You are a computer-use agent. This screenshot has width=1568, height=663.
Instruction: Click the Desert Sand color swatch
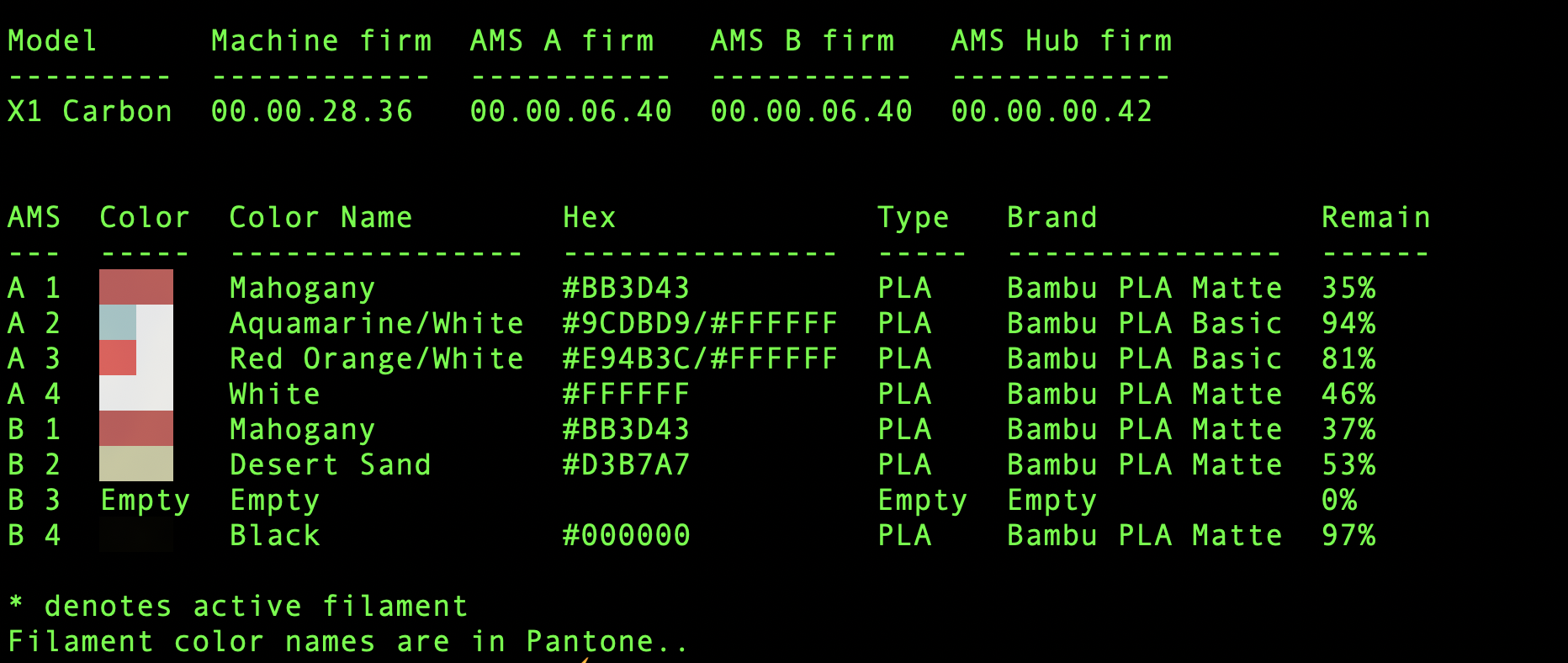135,464
